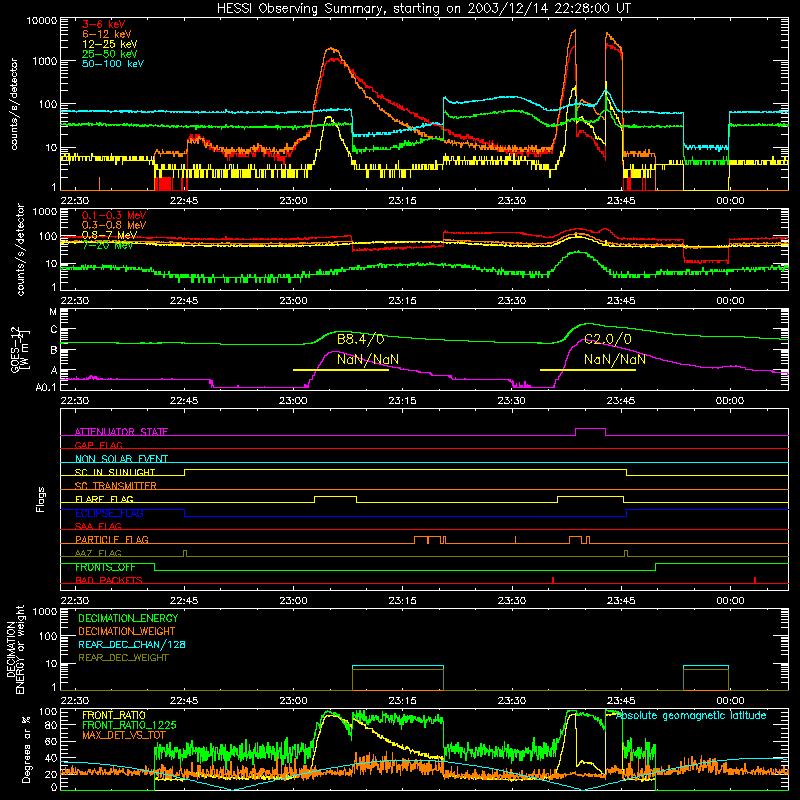The height and width of the screenshot is (800, 800).
Task: Select the 12-25 keV legend label
Action: click(x=110, y=44)
